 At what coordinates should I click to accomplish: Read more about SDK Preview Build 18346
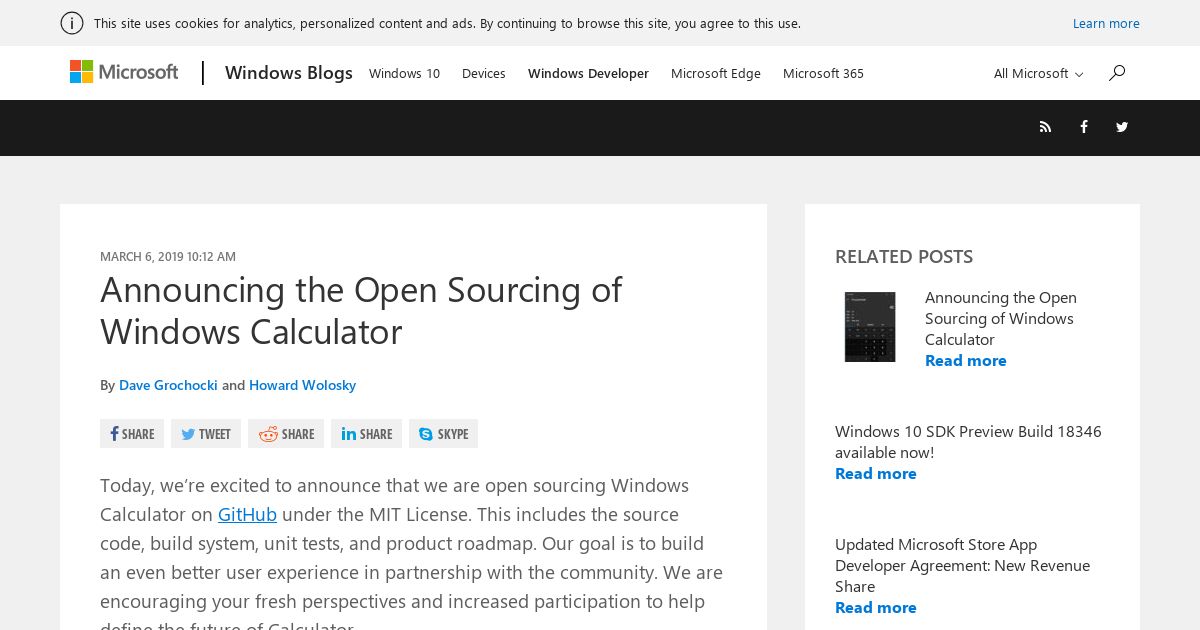coord(876,473)
